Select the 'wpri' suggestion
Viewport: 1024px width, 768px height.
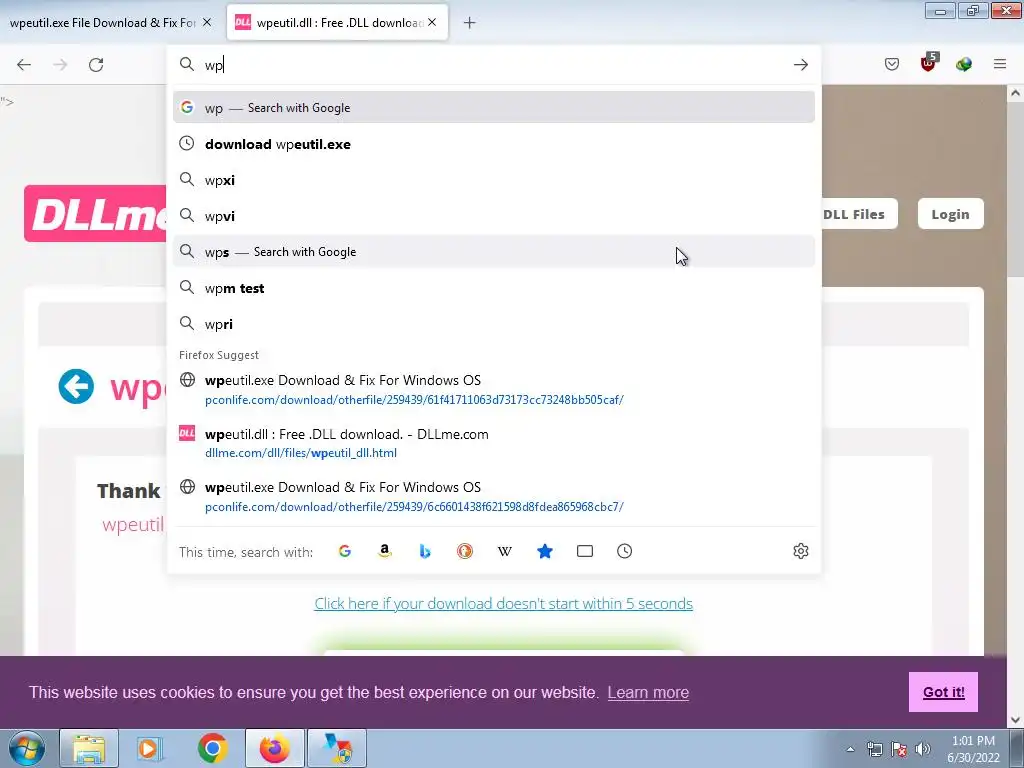[494, 324]
